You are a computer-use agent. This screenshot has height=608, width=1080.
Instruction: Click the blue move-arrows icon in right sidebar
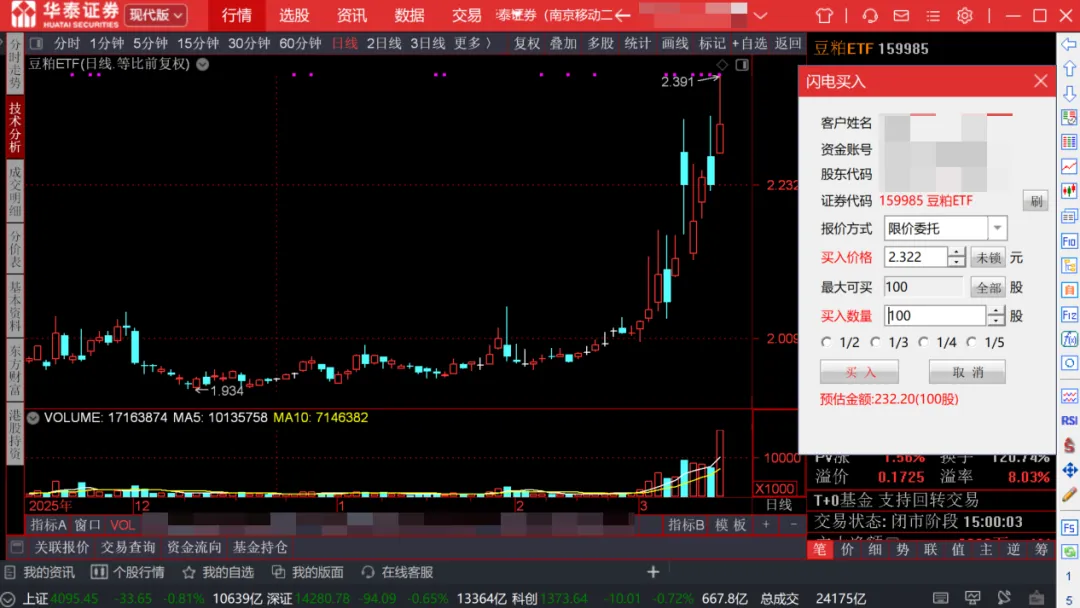(x=1069, y=470)
